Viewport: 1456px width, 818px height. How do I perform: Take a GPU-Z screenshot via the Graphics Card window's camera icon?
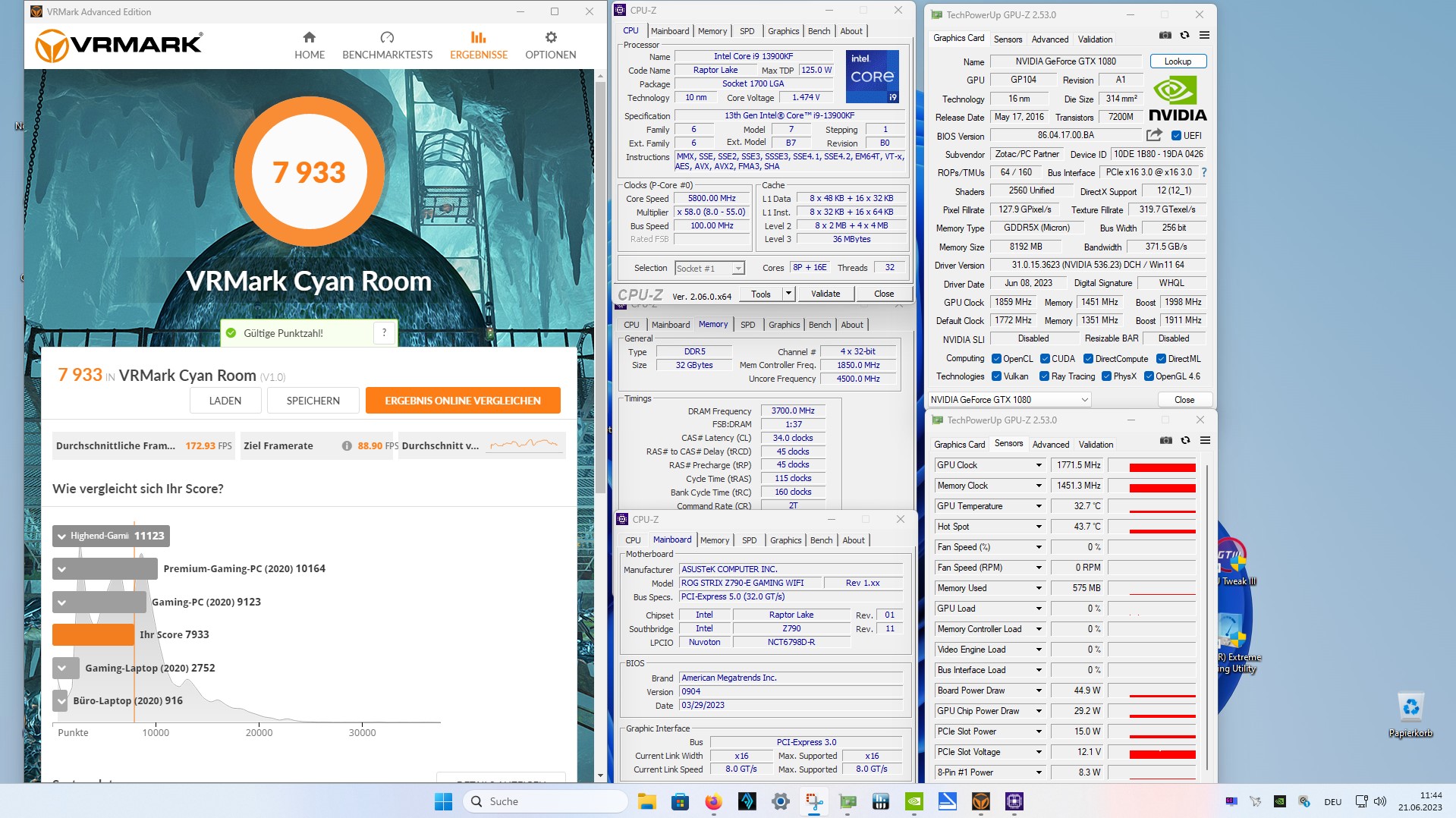coord(1165,35)
